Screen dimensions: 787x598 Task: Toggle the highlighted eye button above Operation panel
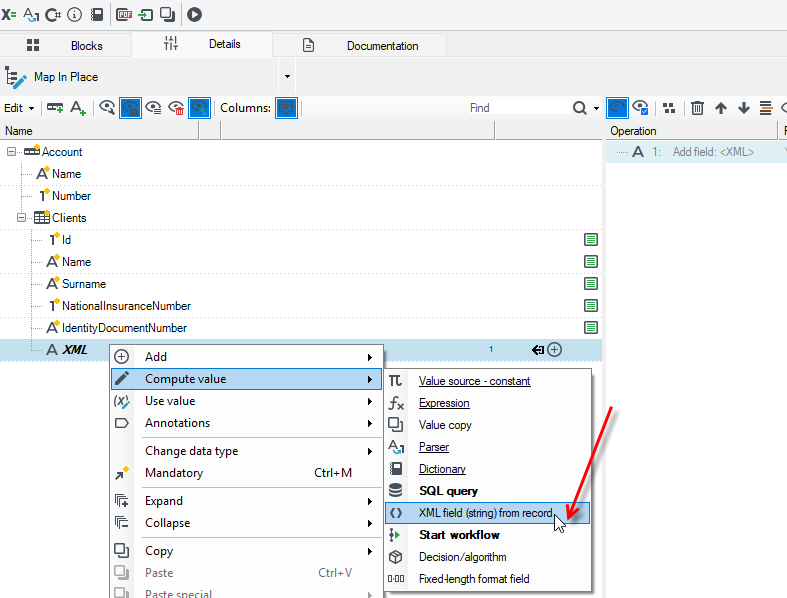pos(617,108)
